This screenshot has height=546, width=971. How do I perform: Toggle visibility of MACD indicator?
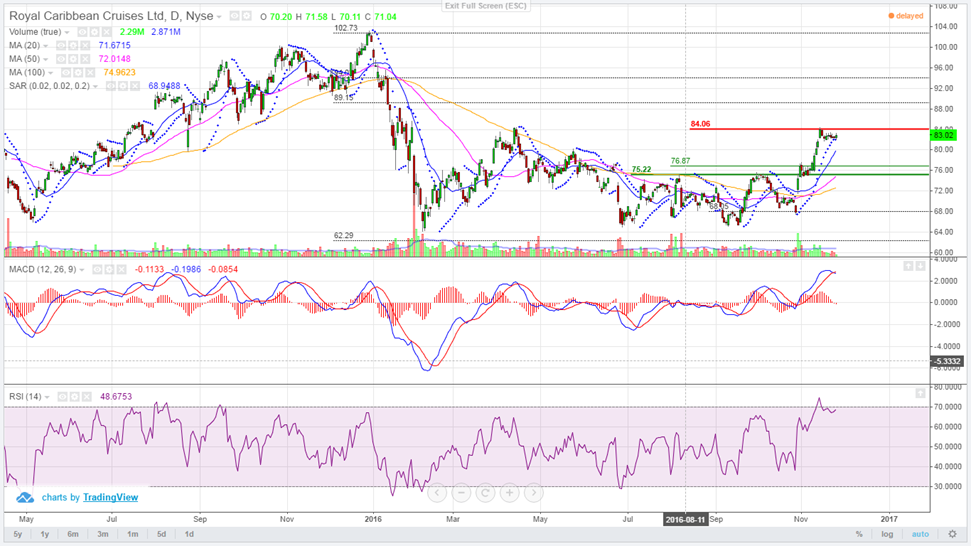click(x=97, y=269)
